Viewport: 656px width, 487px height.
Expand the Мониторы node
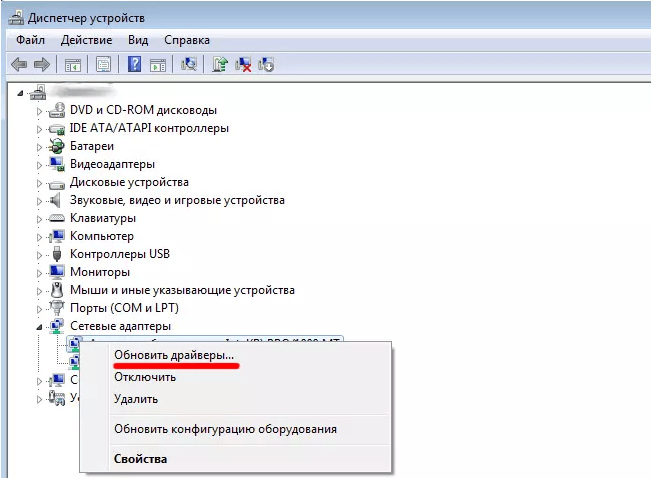39,273
